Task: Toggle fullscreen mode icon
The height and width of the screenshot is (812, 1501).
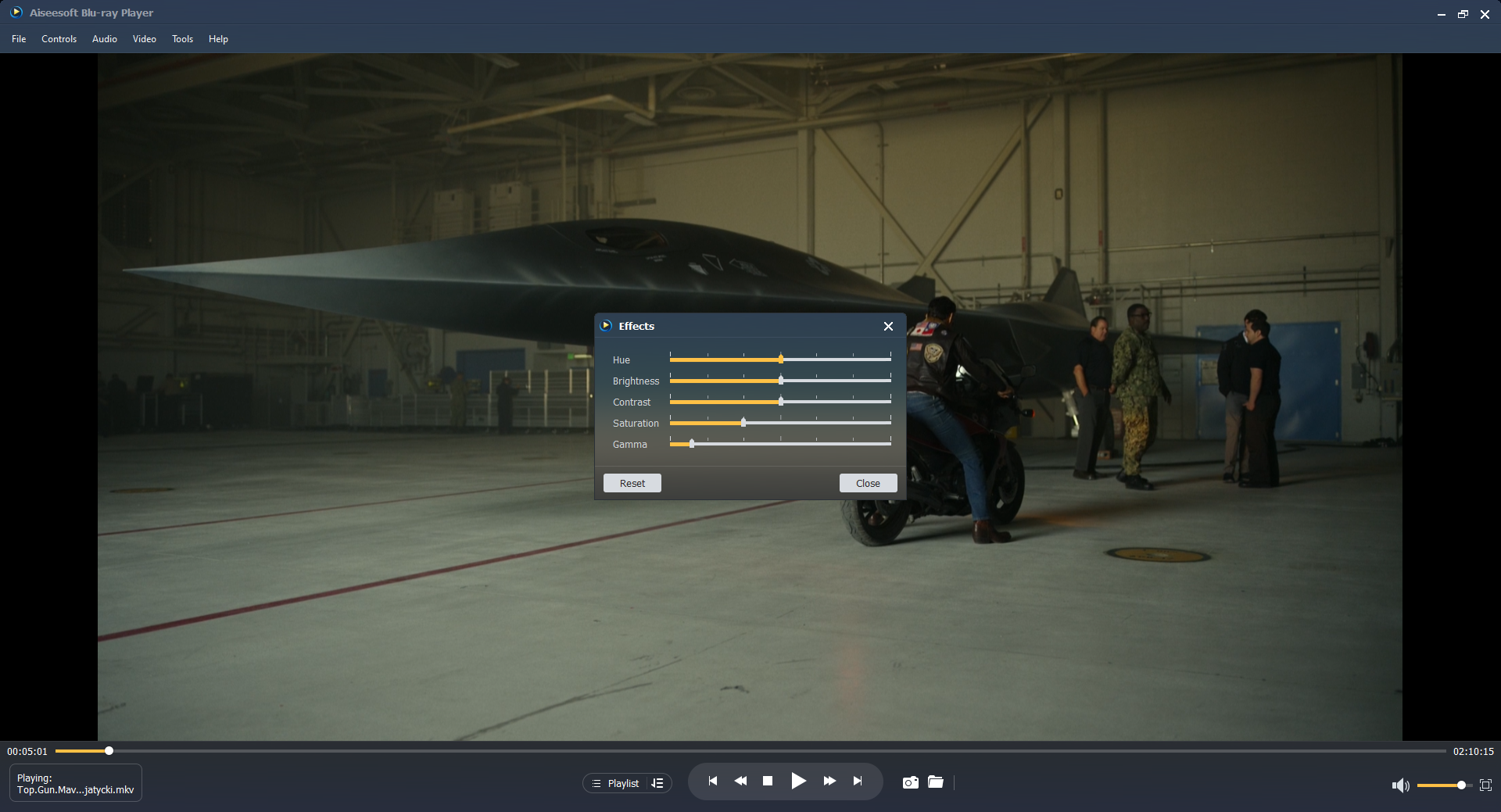Action: [1486, 785]
